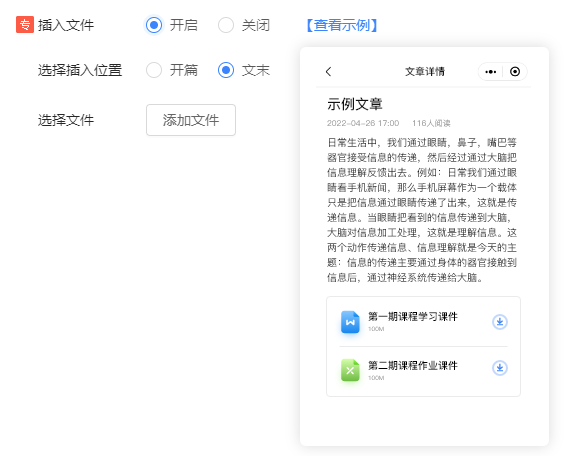Download 第一期课程学习课件 file
Image resolution: width=581 pixels, height=456 pixels.
(x=499, y=322)
